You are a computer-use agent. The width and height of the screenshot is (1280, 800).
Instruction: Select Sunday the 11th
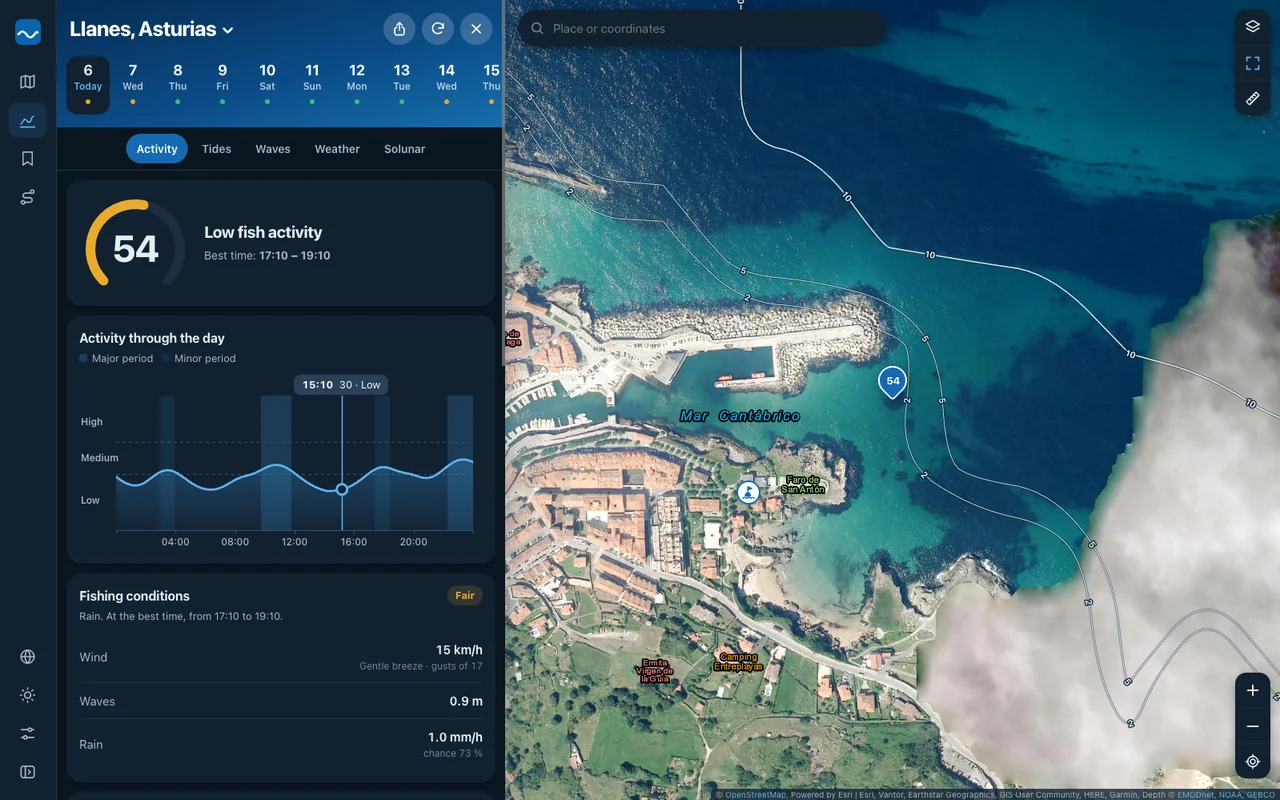pyautogui.click(x=312, y=85)
